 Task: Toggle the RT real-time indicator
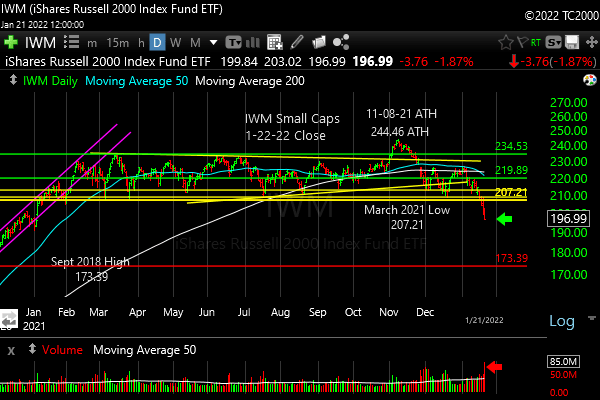(x=536, y=42)
